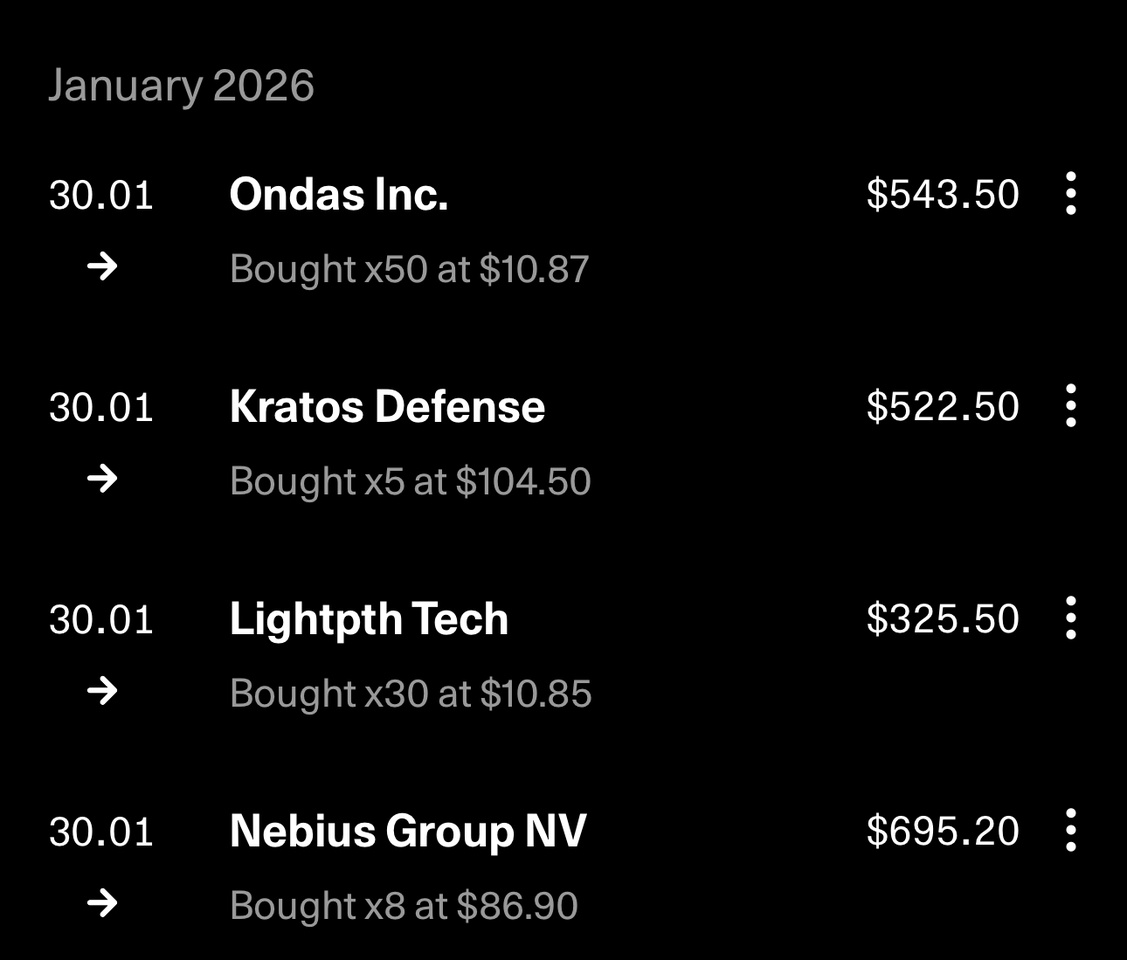The image size is (1127, 960).
Task: Open the three-dot menu for Lightpth Tech
Action: 1070,618
